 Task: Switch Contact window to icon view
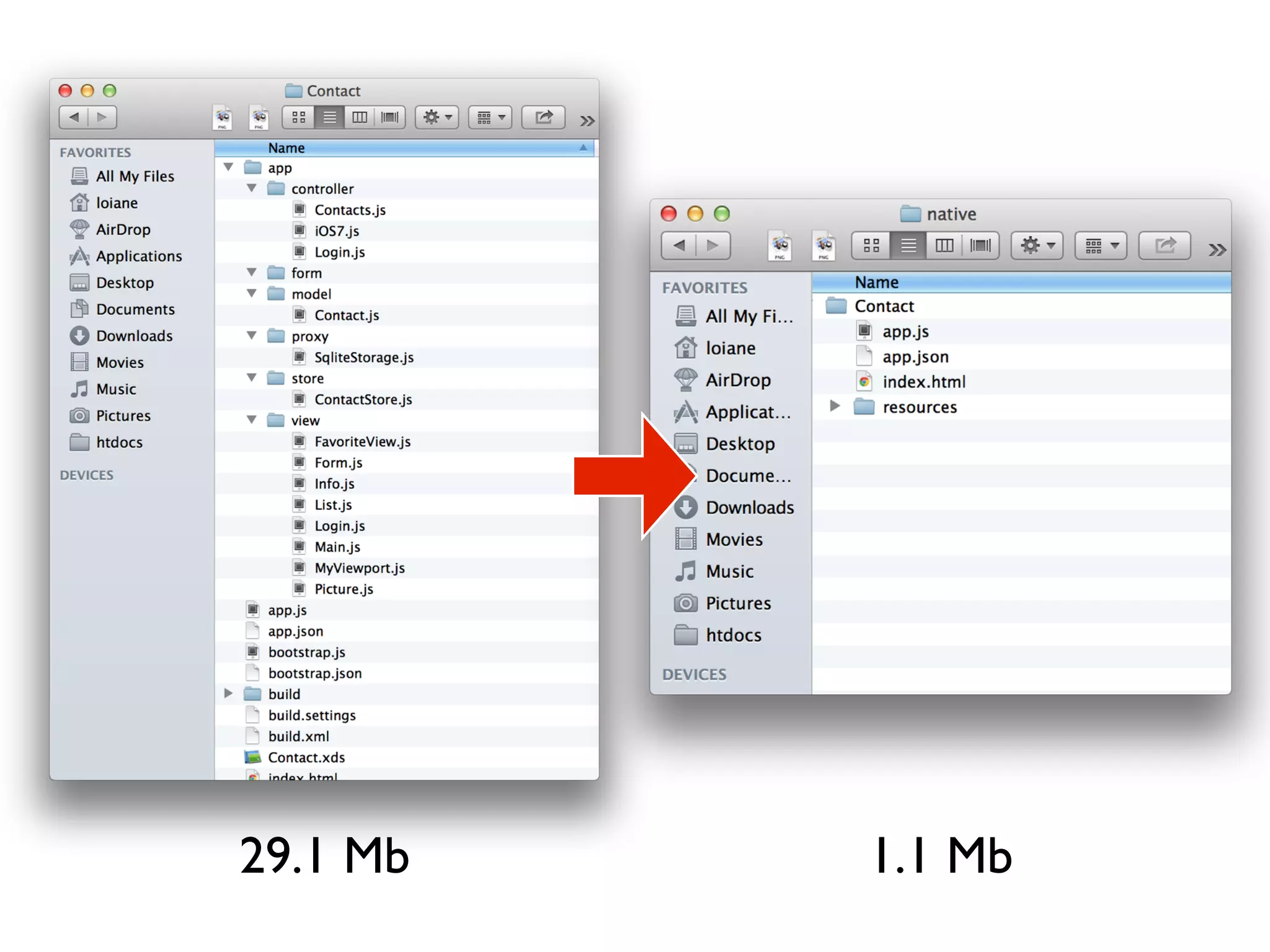pyautogui.click(x=298, y=117)
